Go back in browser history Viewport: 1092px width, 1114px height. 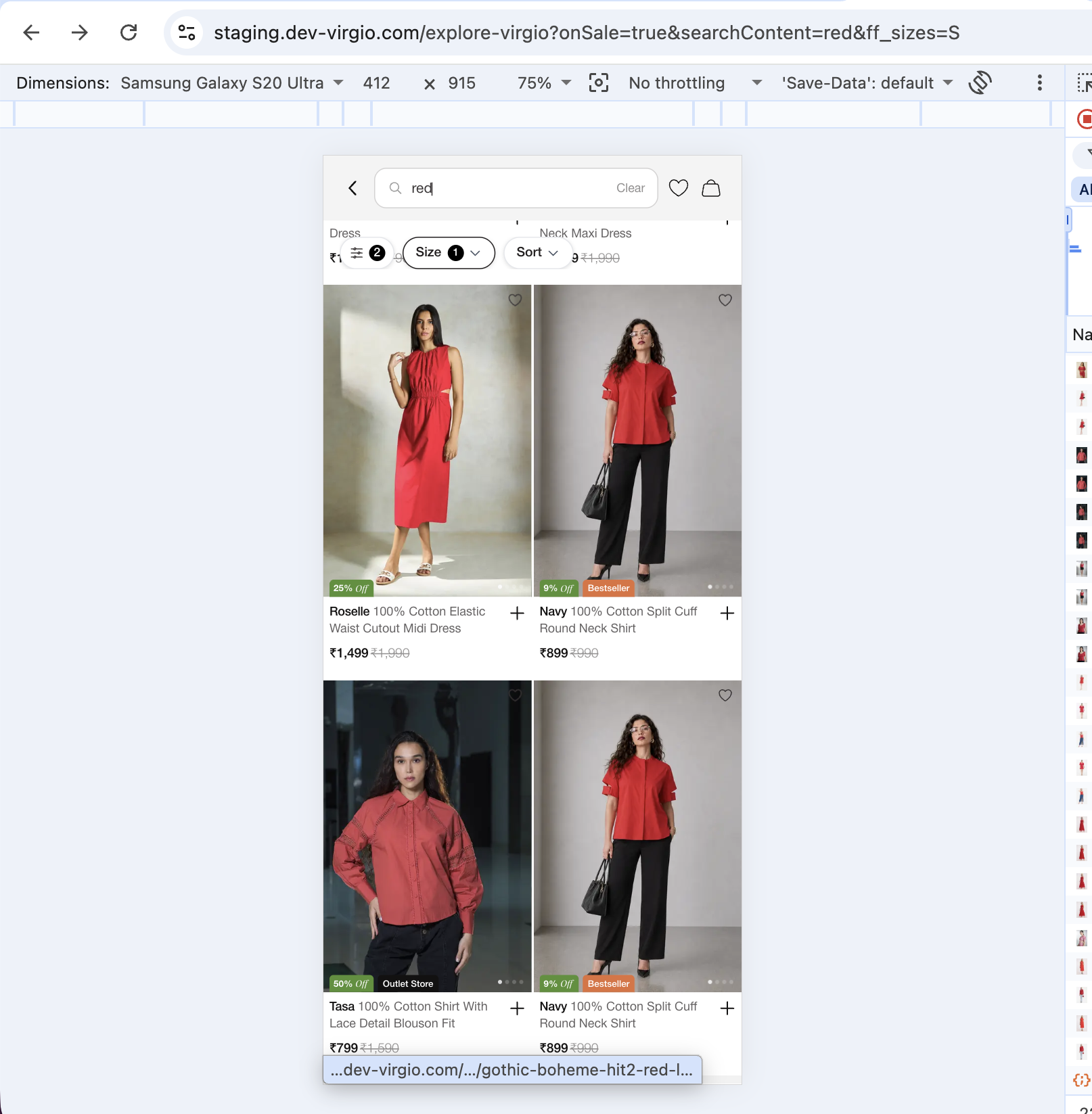[32, 32]
